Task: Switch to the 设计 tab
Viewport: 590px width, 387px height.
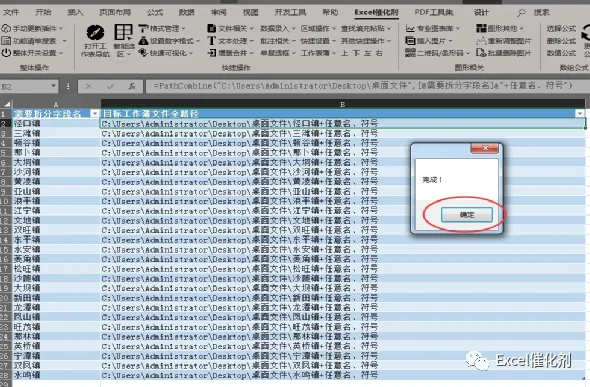Action: pos(481,12)
